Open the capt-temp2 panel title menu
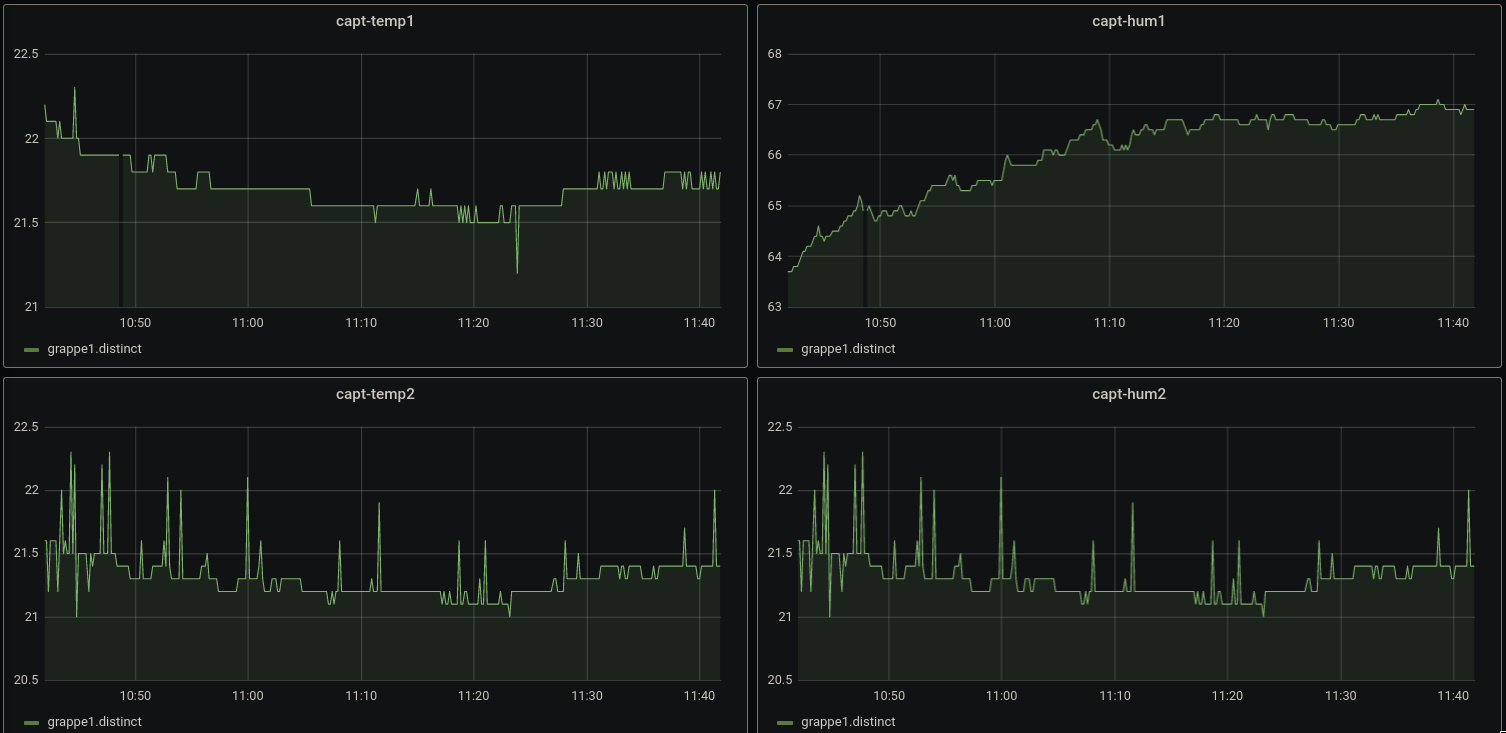 [x=375, y=394]
